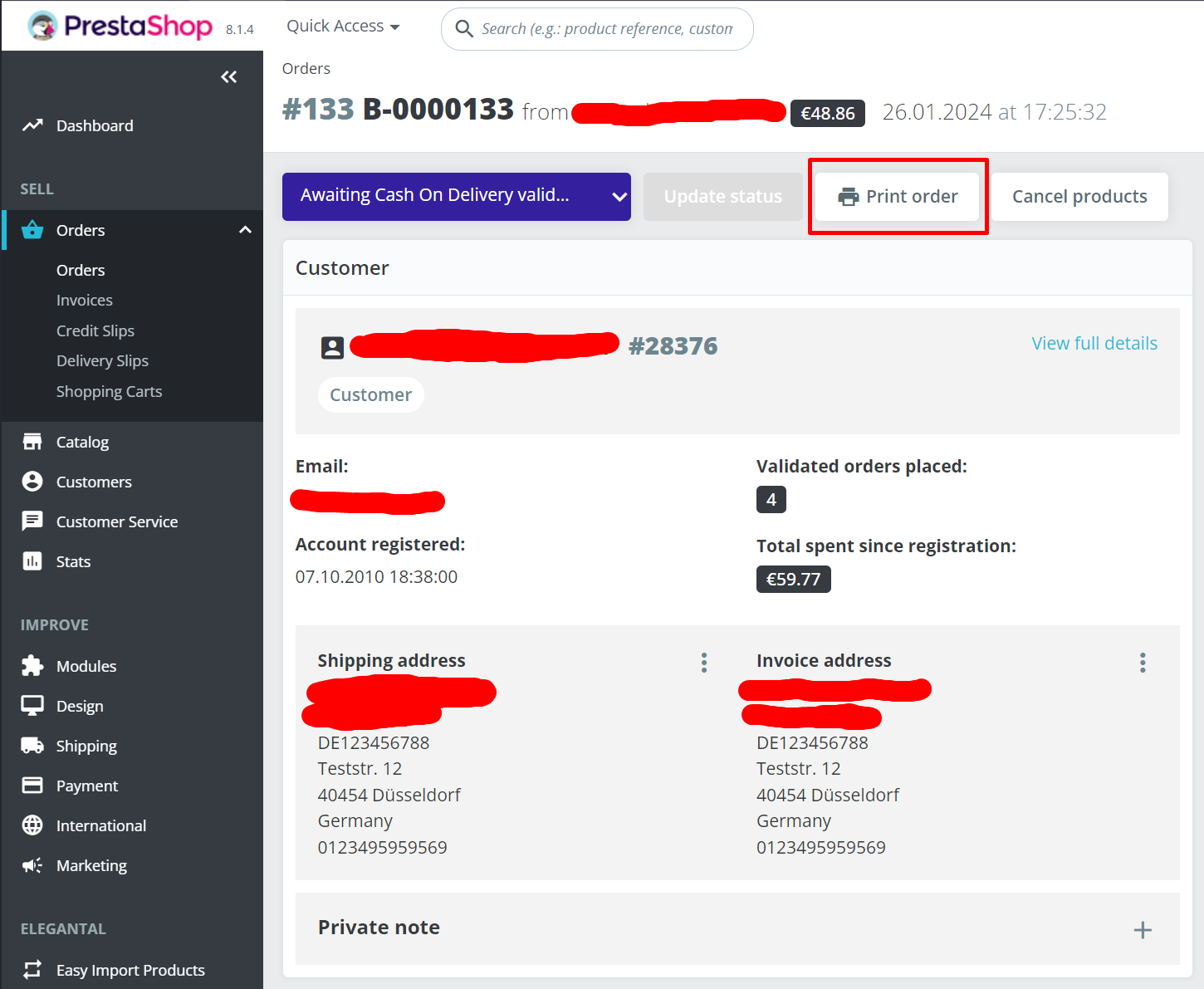Open the Payment menu
1204x989 pixels.
[87, 786]
